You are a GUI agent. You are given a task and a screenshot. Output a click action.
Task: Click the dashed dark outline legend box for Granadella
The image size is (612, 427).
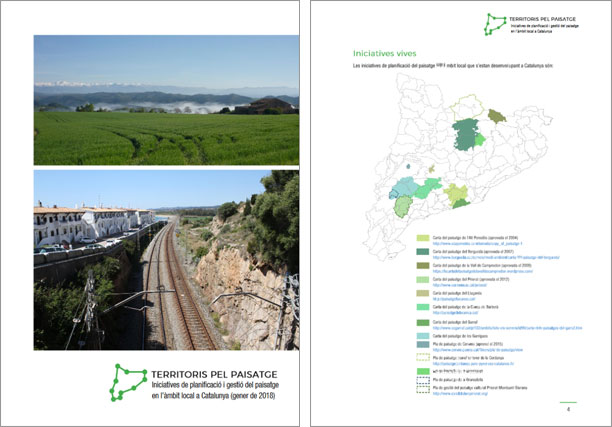tap(423, 380)
